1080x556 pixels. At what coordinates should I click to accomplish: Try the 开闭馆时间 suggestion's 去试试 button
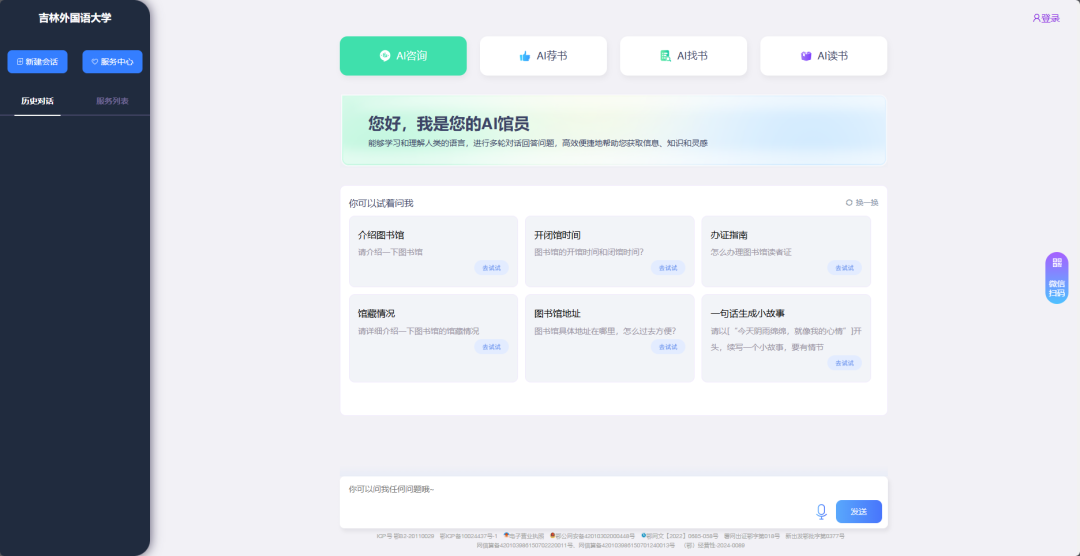click(x=668, y=268)
